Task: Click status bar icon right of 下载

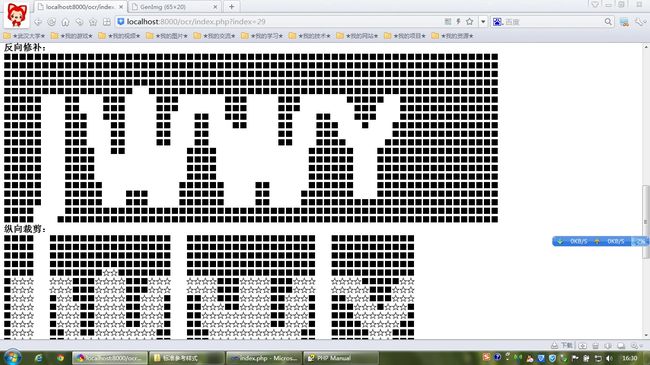Action: 582,346
